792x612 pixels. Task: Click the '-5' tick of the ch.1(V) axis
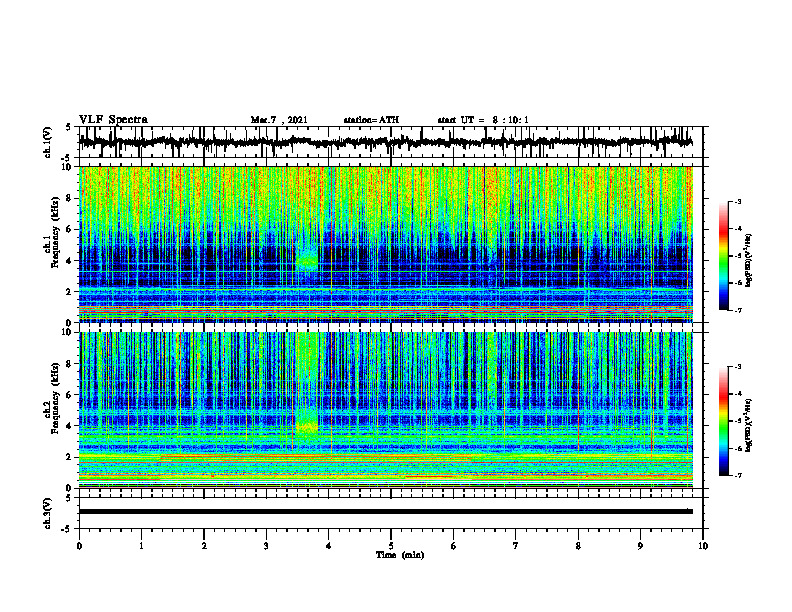click(x=67, y=157)
